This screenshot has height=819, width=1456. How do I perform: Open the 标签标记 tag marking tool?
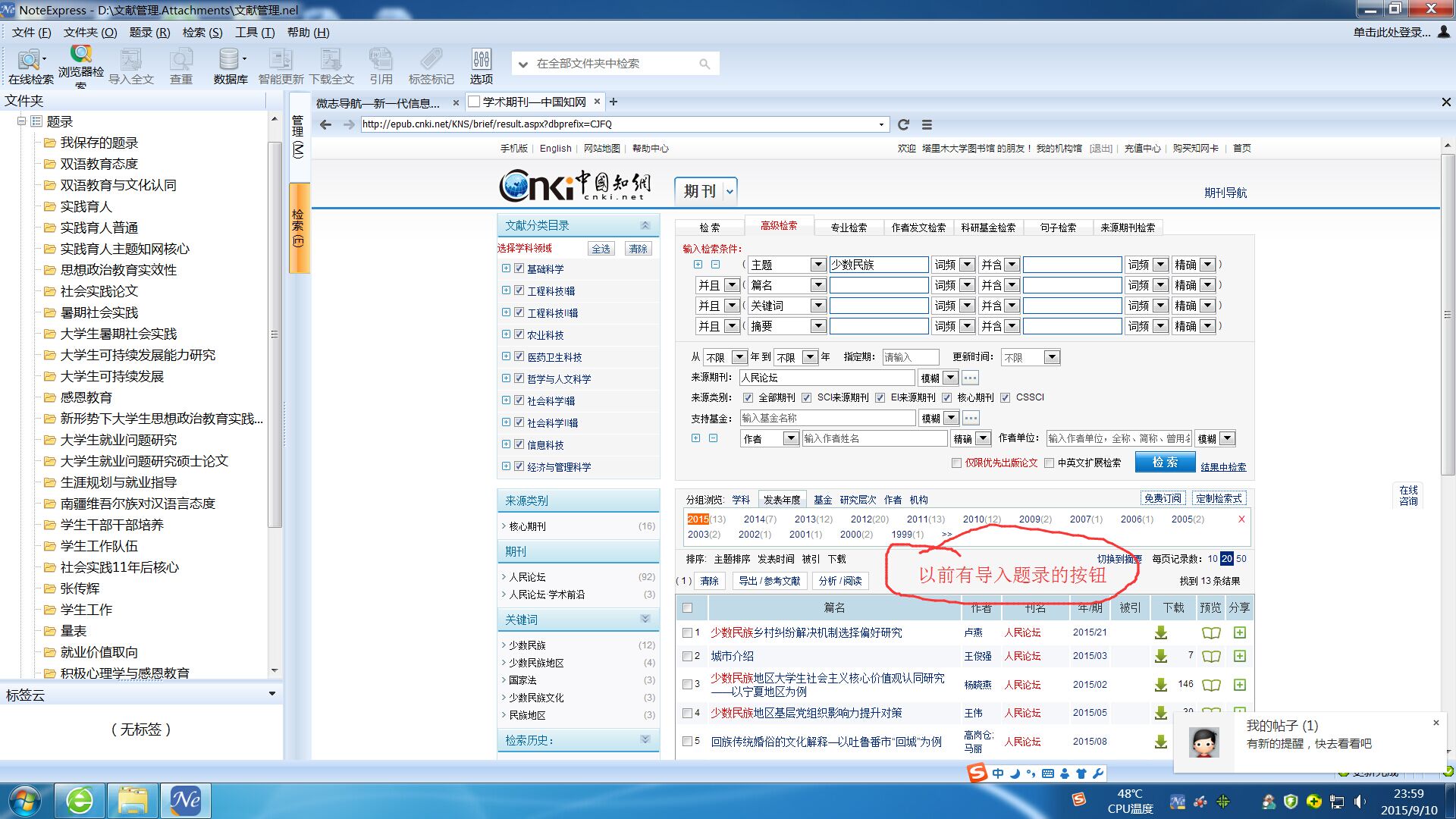pos(431,66)
